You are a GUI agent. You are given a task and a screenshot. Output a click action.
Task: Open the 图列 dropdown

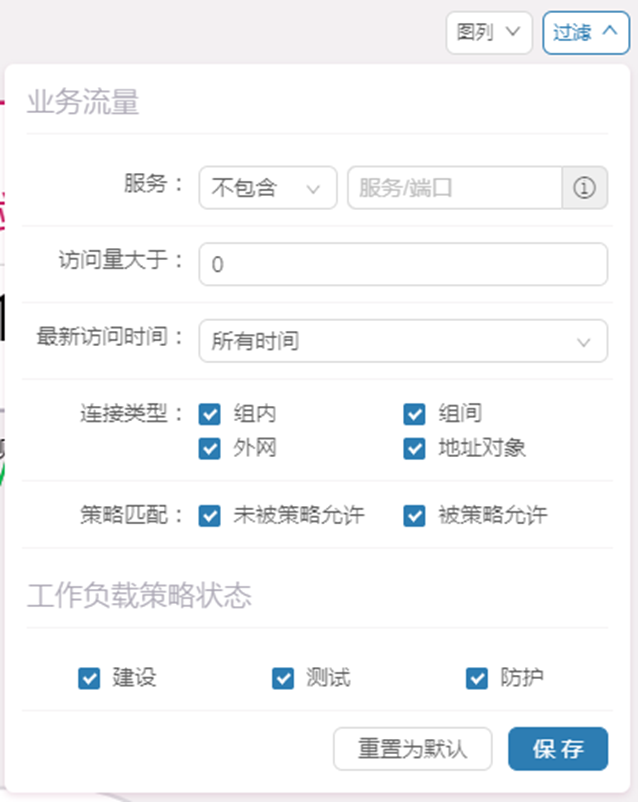tap(488, 32)
